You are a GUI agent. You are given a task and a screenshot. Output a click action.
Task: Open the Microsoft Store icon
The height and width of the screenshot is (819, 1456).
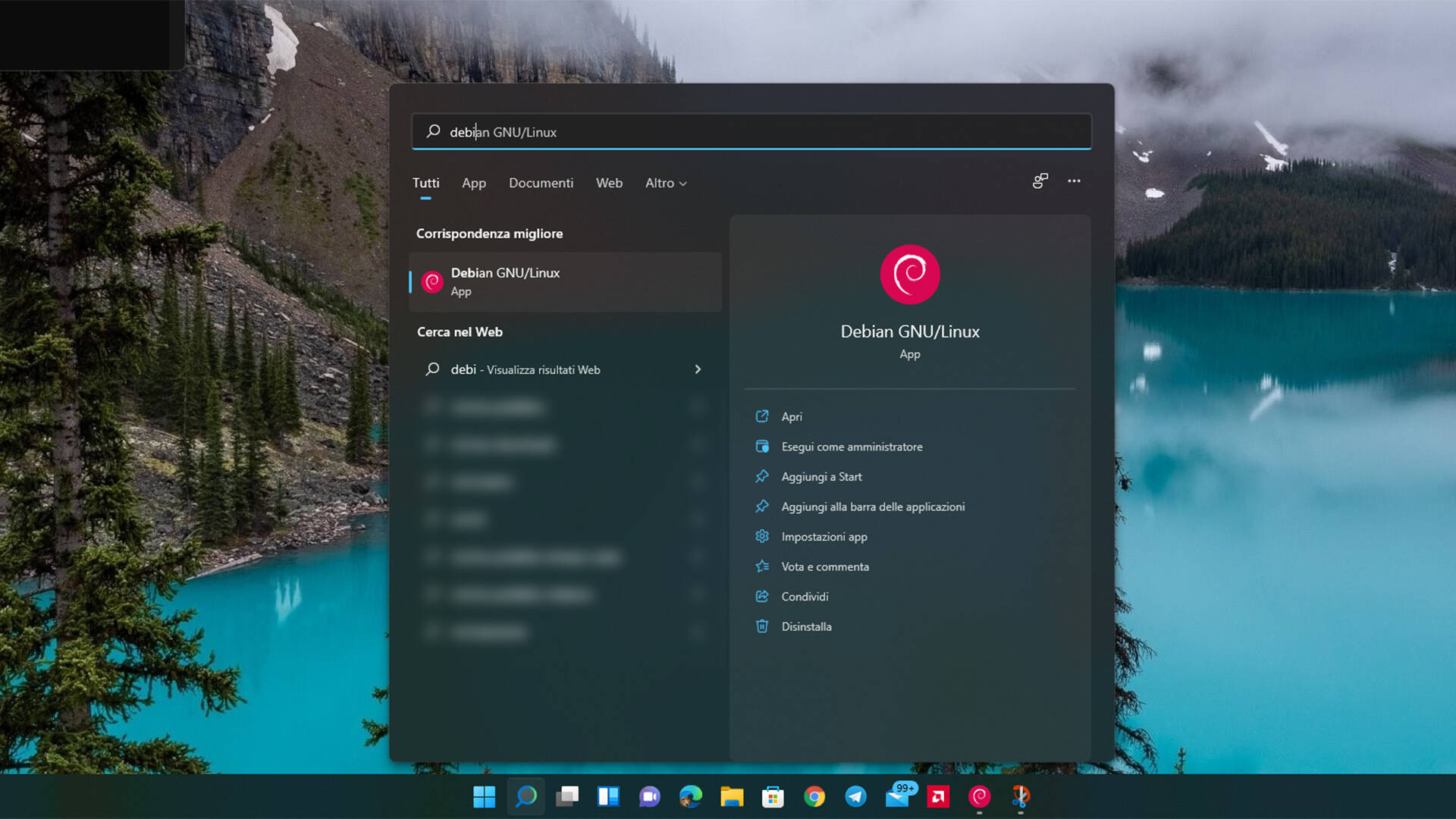pos(773,797)
